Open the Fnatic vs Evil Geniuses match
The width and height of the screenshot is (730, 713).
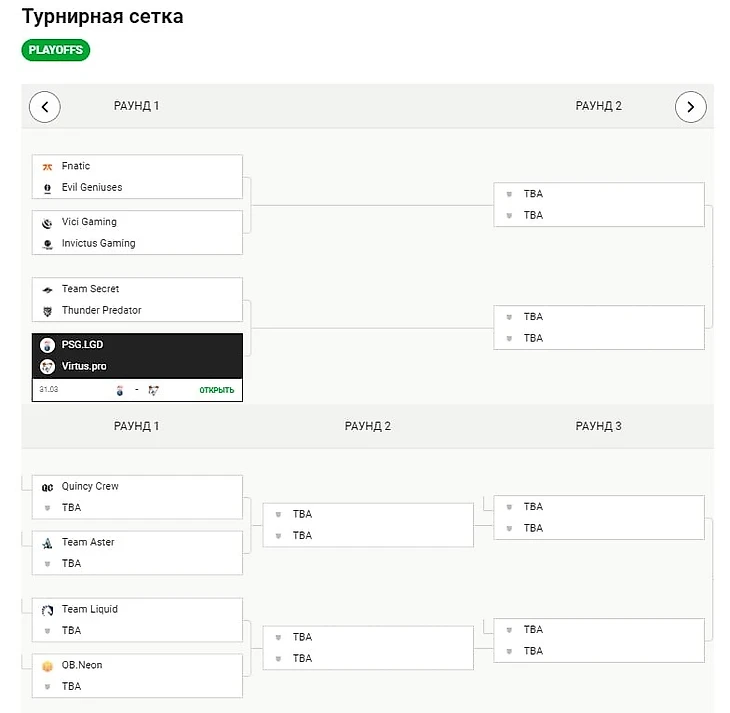pos(137,177)
